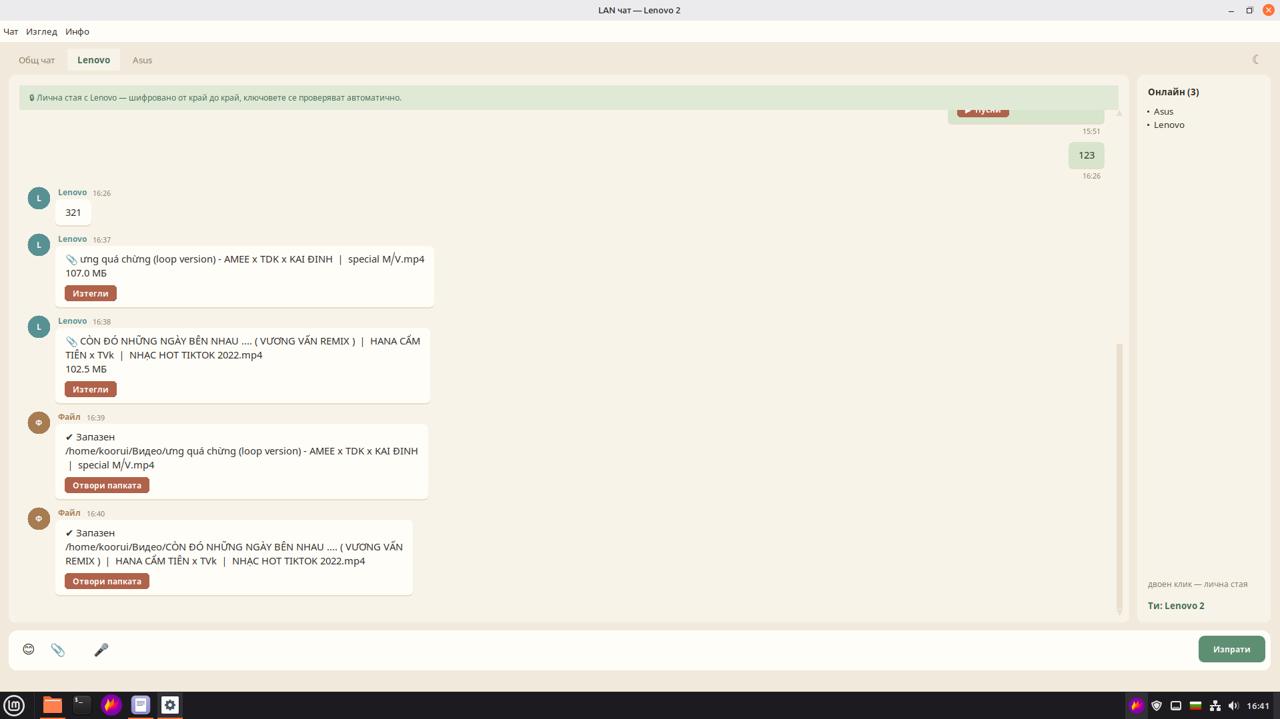Switch to the LAN chat taskbar window

tap(170, 705)
